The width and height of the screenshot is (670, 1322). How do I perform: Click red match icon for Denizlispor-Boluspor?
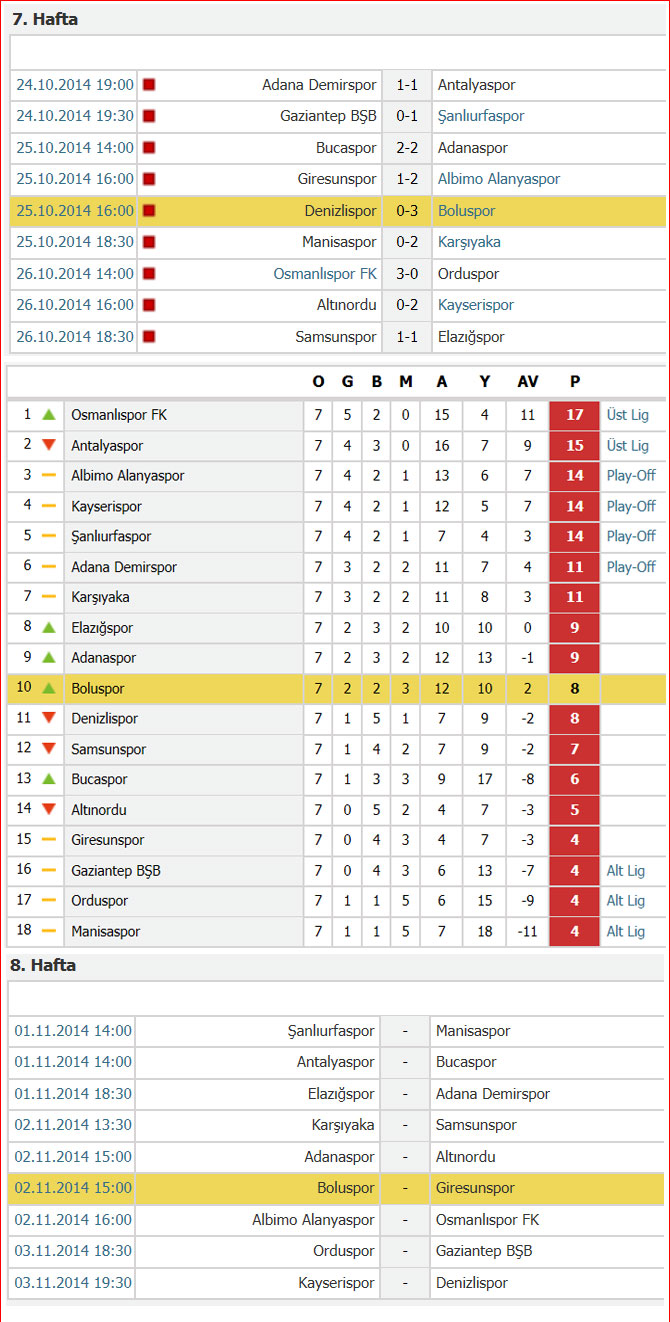[149, 211]
